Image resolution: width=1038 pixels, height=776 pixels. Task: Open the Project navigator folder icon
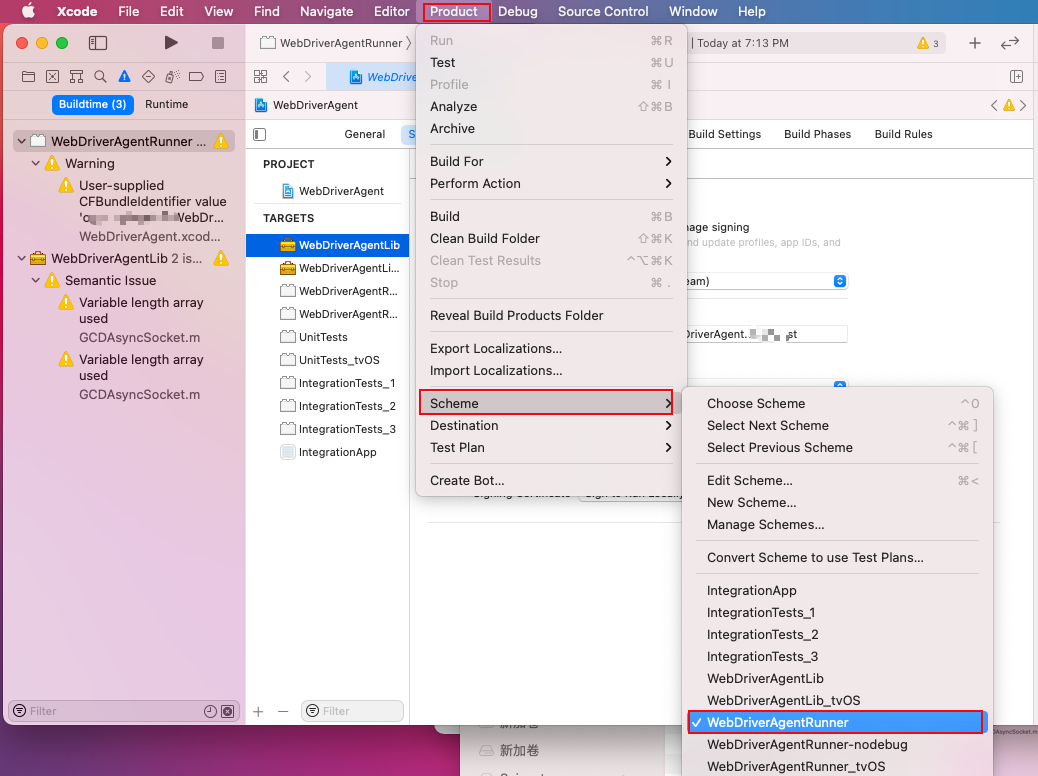[28, 77]
